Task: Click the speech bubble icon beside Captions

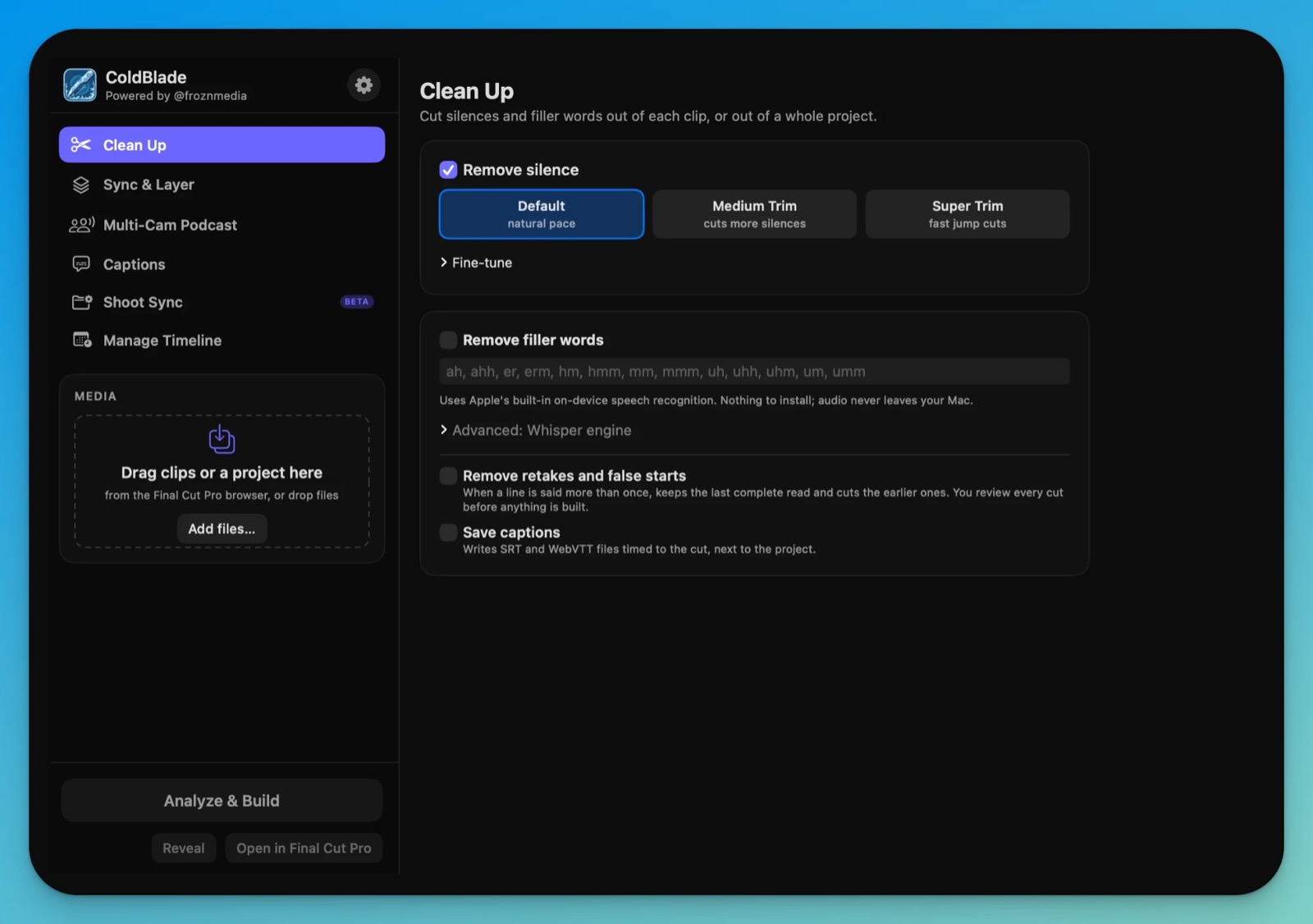Action: coord(81,264)
